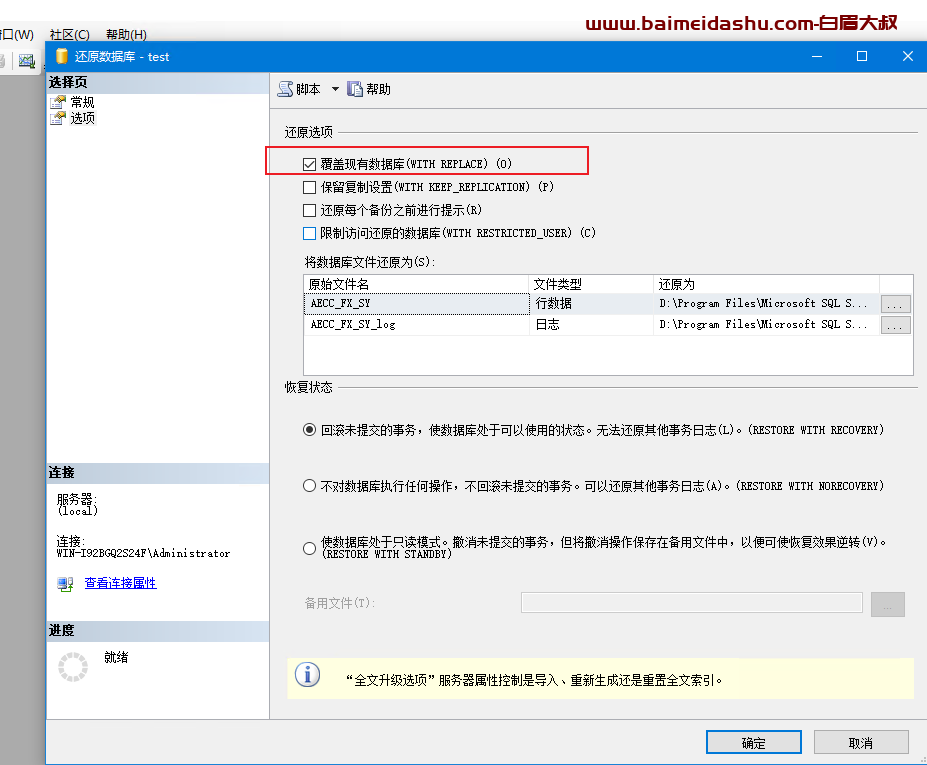Open the 社区(C) menu
The width and height of the screenshot is (927, 765).
coord(69,35)
